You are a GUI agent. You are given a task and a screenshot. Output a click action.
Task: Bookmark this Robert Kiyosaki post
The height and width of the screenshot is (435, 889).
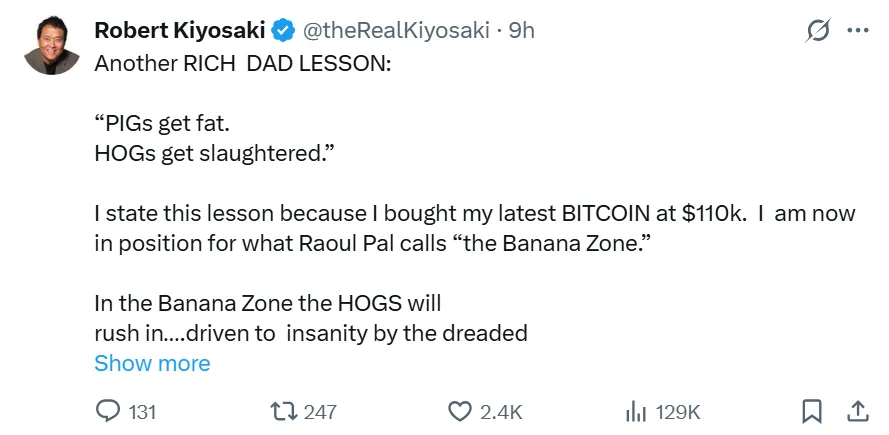coord(812,411)
